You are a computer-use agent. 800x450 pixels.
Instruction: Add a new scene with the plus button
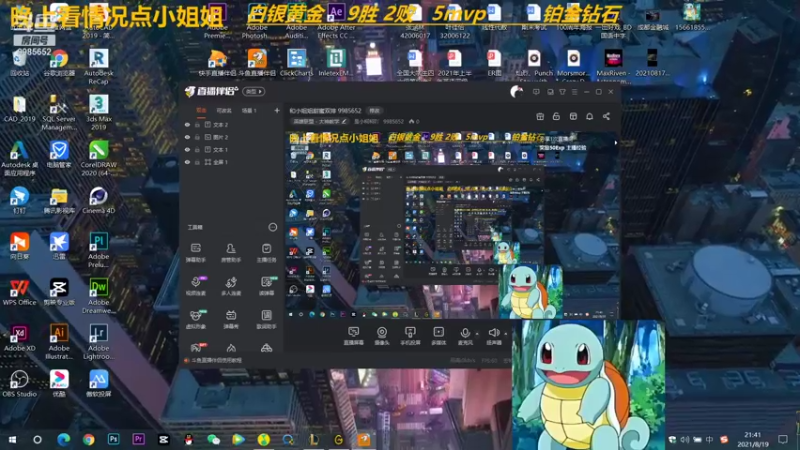click(x=277, y=110)
